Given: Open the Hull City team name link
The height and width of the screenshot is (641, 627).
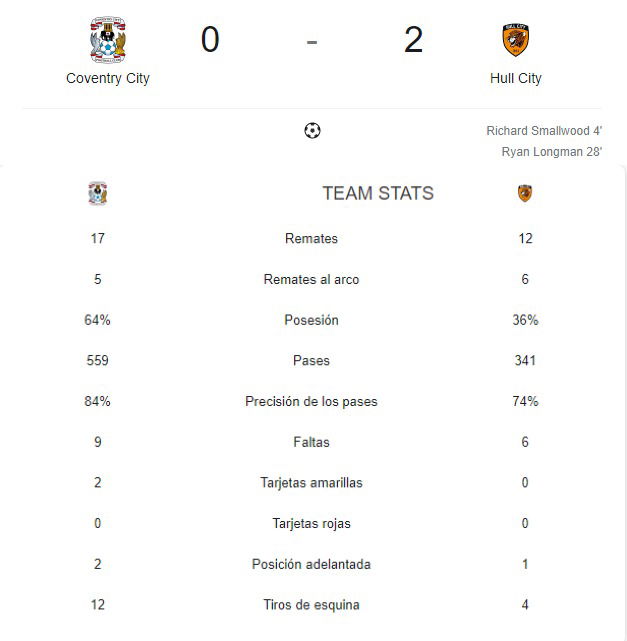Looking at the screenshot, I should 515,78.
